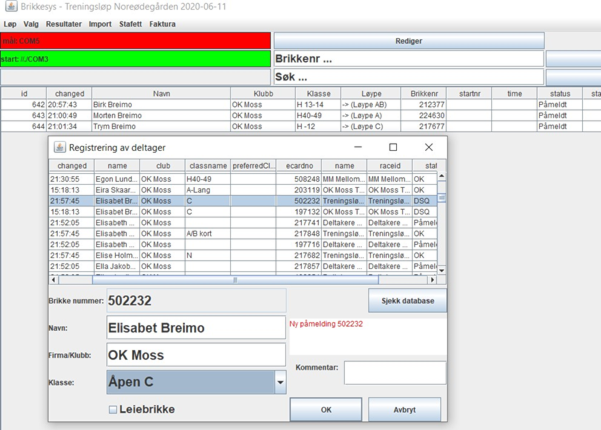Click the Rediger button
The width and height of the screenshot is (601, 430).
point(409,41)
